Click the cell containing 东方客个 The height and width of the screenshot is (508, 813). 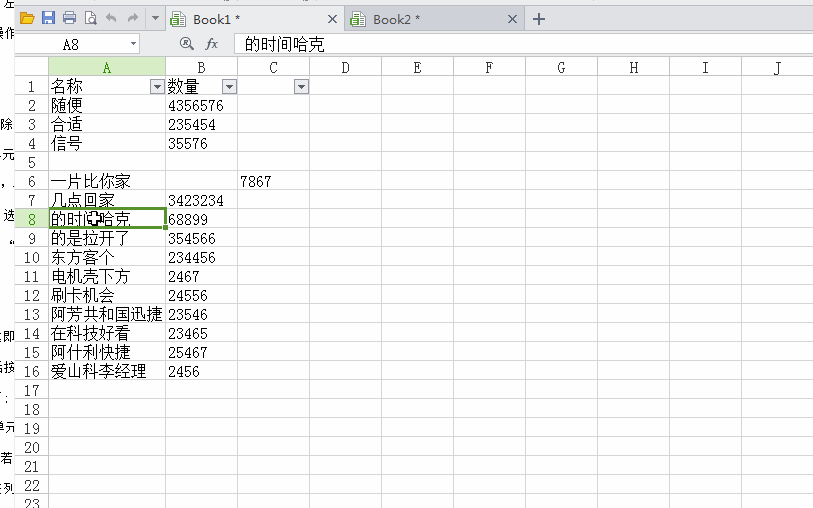107,258
